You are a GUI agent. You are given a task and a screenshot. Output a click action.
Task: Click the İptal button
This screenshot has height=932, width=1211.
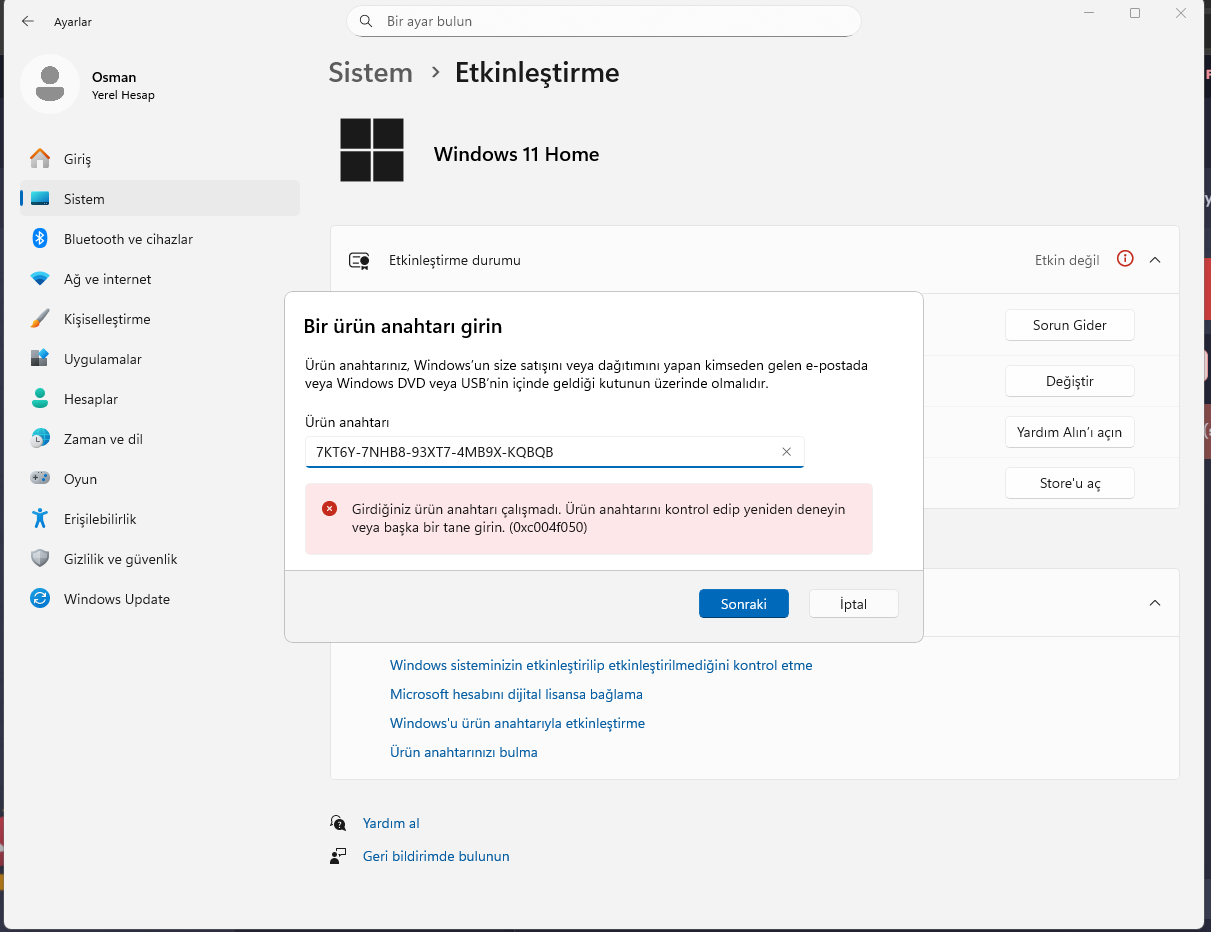[853, 604]
